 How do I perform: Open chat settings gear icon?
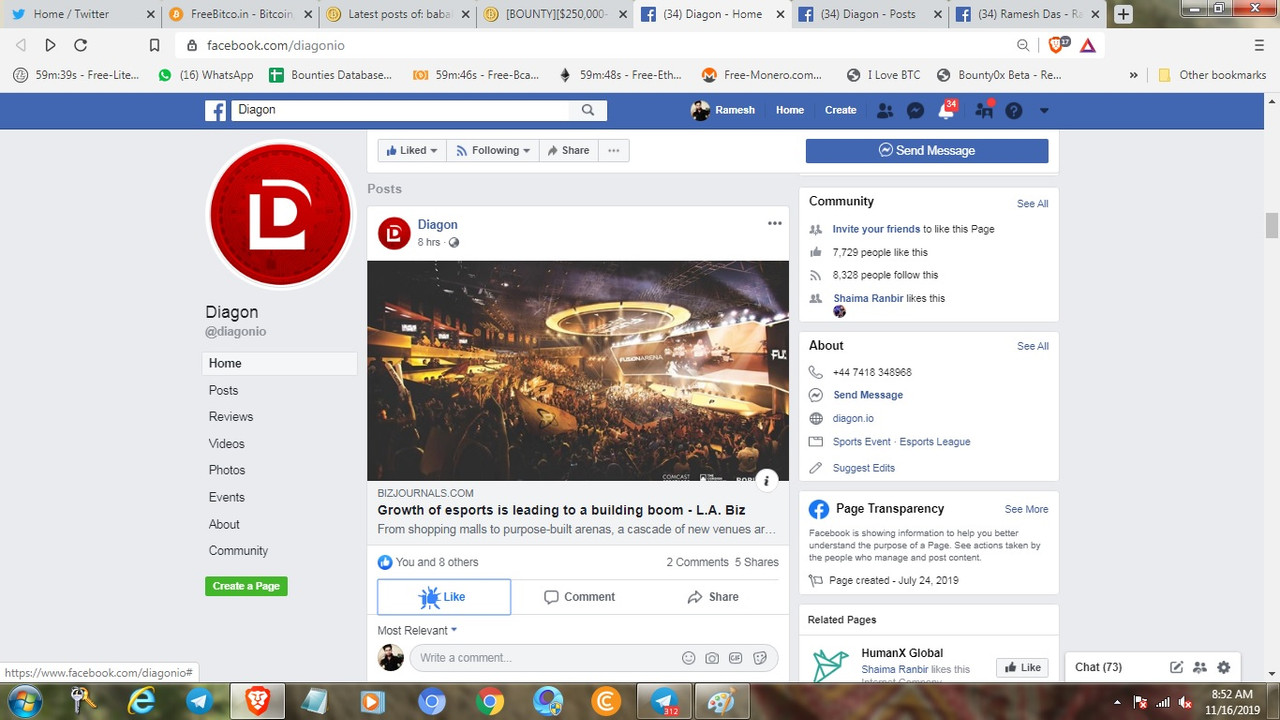pyautogui.click(x=1223, y=667)
